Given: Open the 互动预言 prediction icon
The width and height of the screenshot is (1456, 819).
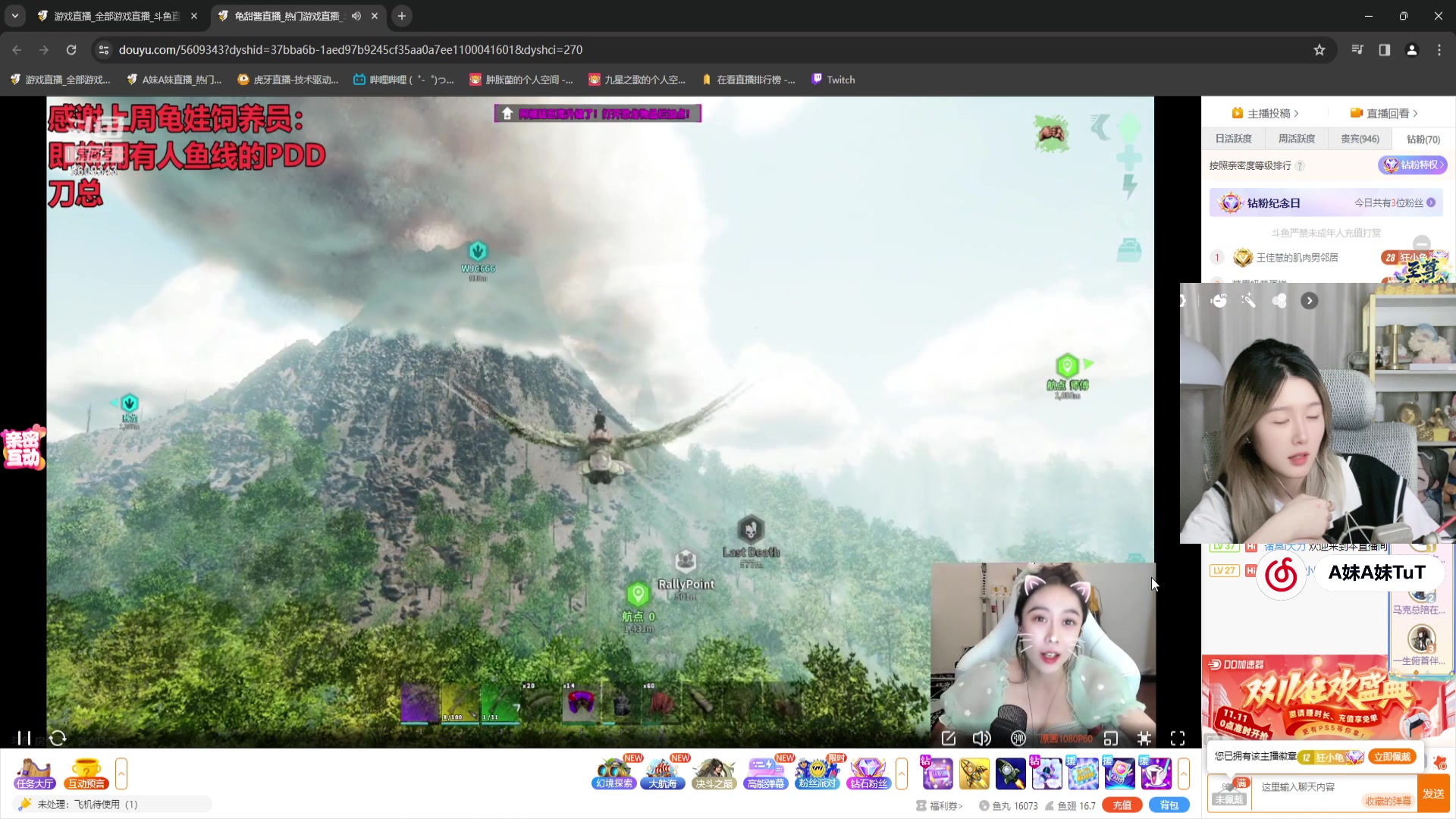Looking at the screenshot, I should pos(86,773).
